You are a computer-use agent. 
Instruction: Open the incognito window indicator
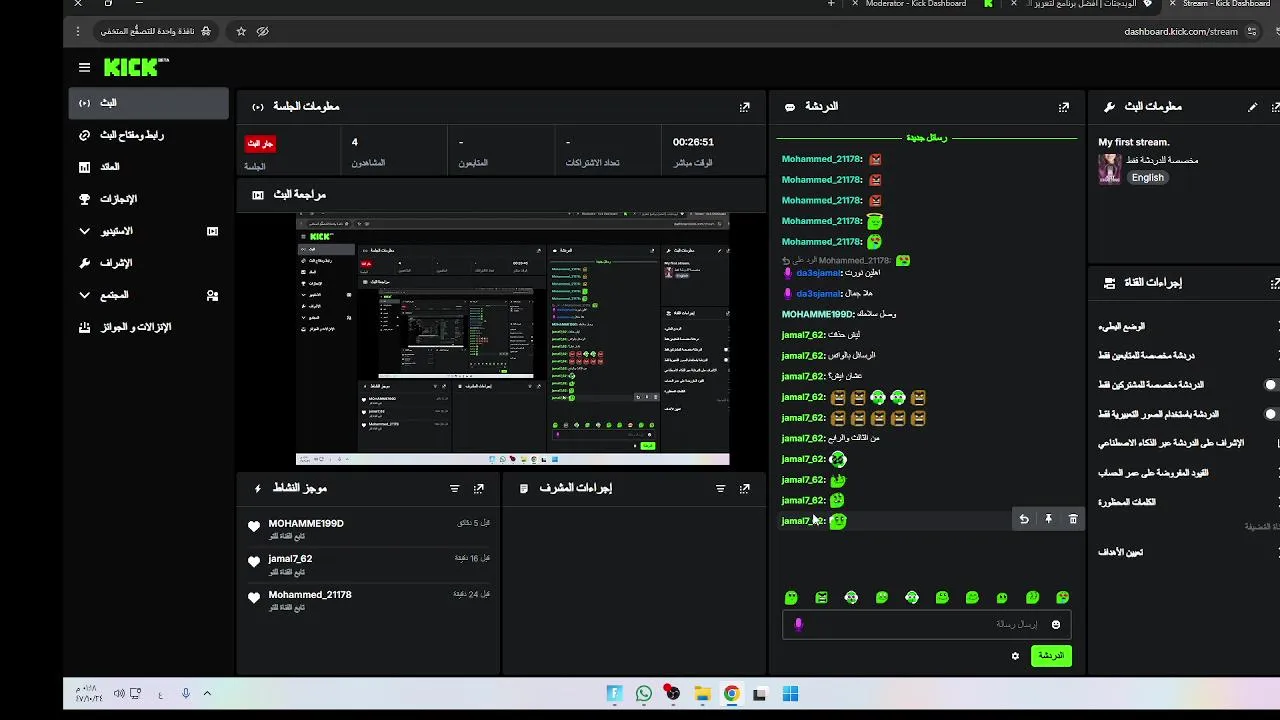pyautogui.click(x=155, y=31)
